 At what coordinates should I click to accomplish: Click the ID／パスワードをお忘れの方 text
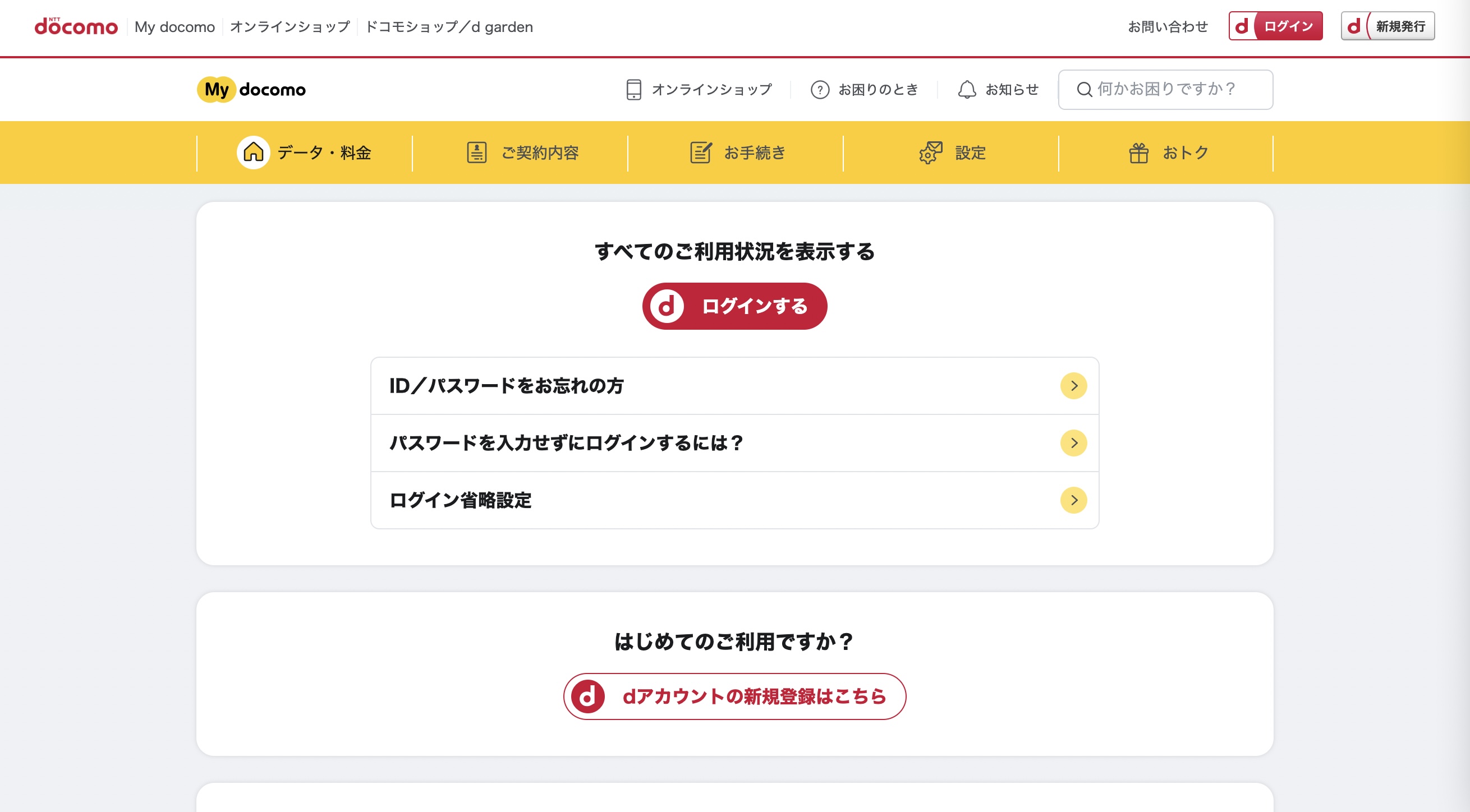pos(506,386)
